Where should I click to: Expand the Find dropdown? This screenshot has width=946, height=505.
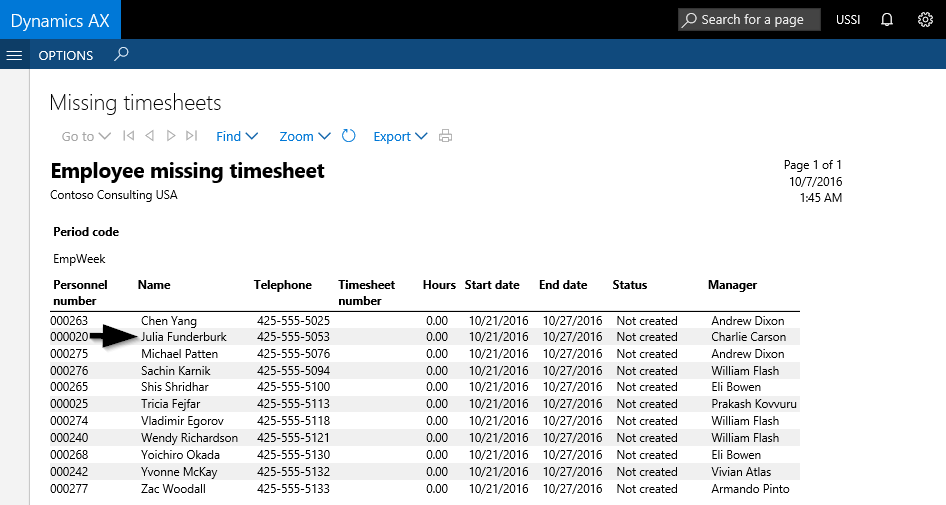coord(237,136)
